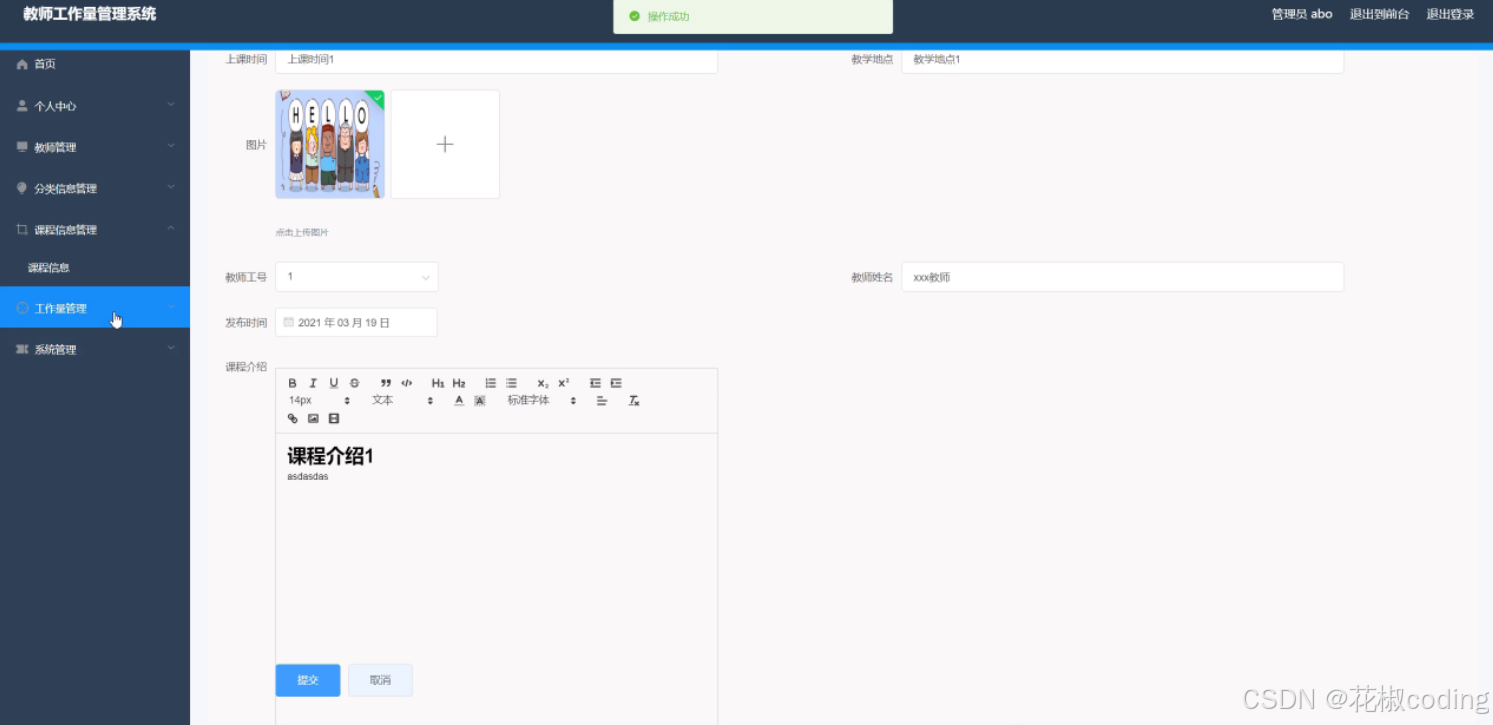The height and width of the screenshot is (725, 1493).
Task: Collapse 课程信息管理 sidebar menu
Action: pos(95,230)
